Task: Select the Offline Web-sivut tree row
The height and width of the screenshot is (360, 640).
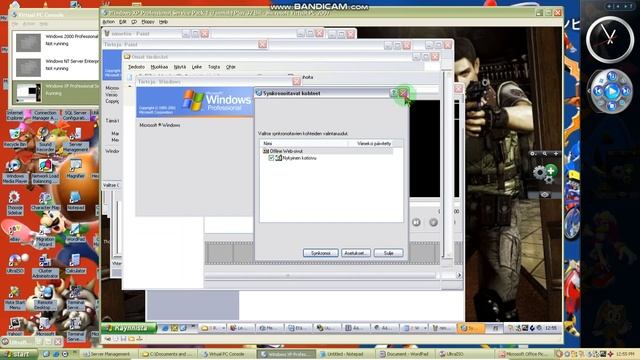Action: tap(327, 151)
